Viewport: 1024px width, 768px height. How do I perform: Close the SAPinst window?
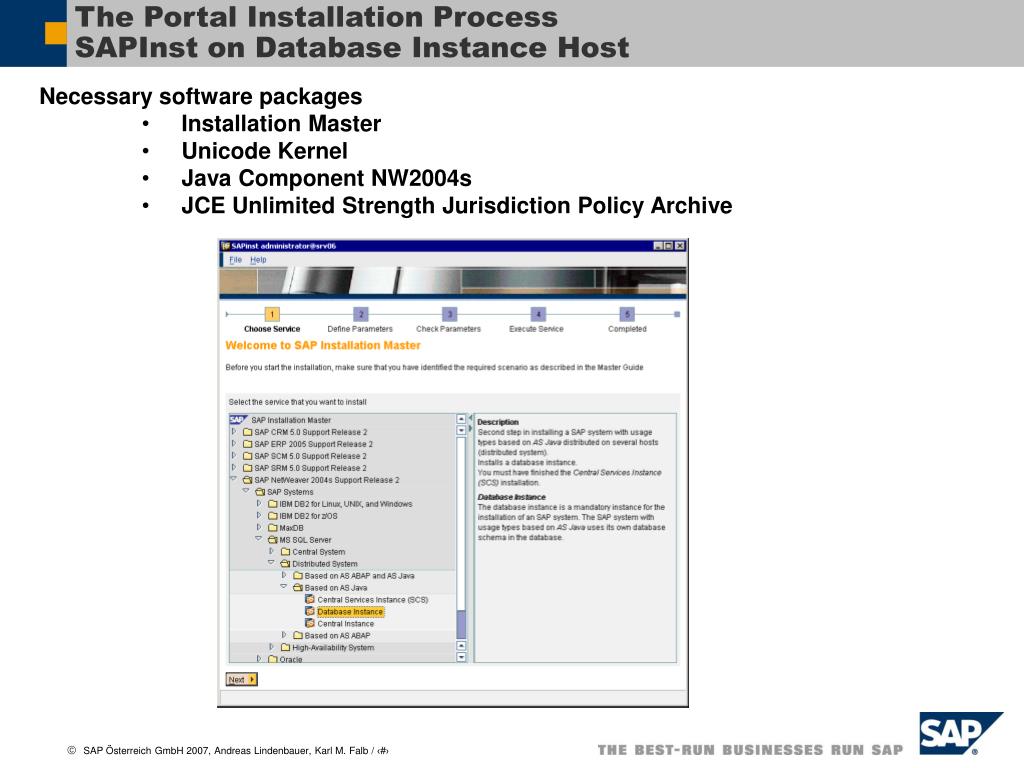click(x=680, y=246)
